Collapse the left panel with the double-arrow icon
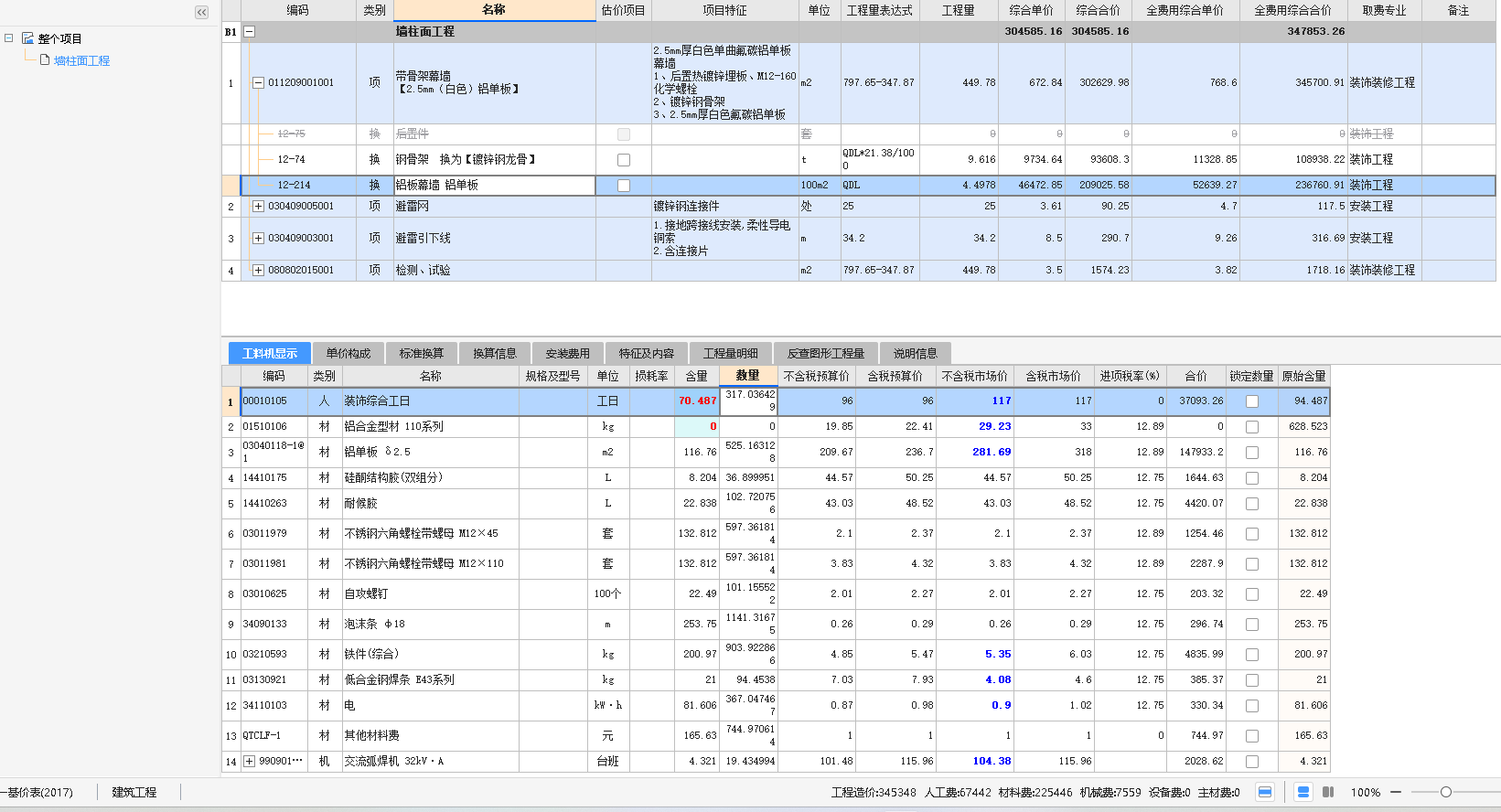Image resolution: width=1501 pixels, height=812 pixels. (x=201, y=12)
